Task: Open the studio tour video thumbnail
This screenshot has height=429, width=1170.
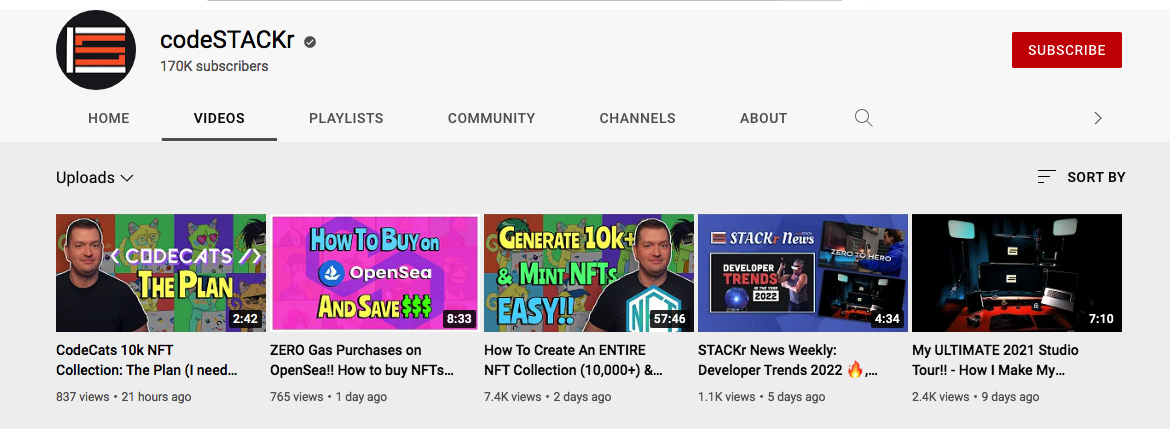Action: click(1017, 272)
